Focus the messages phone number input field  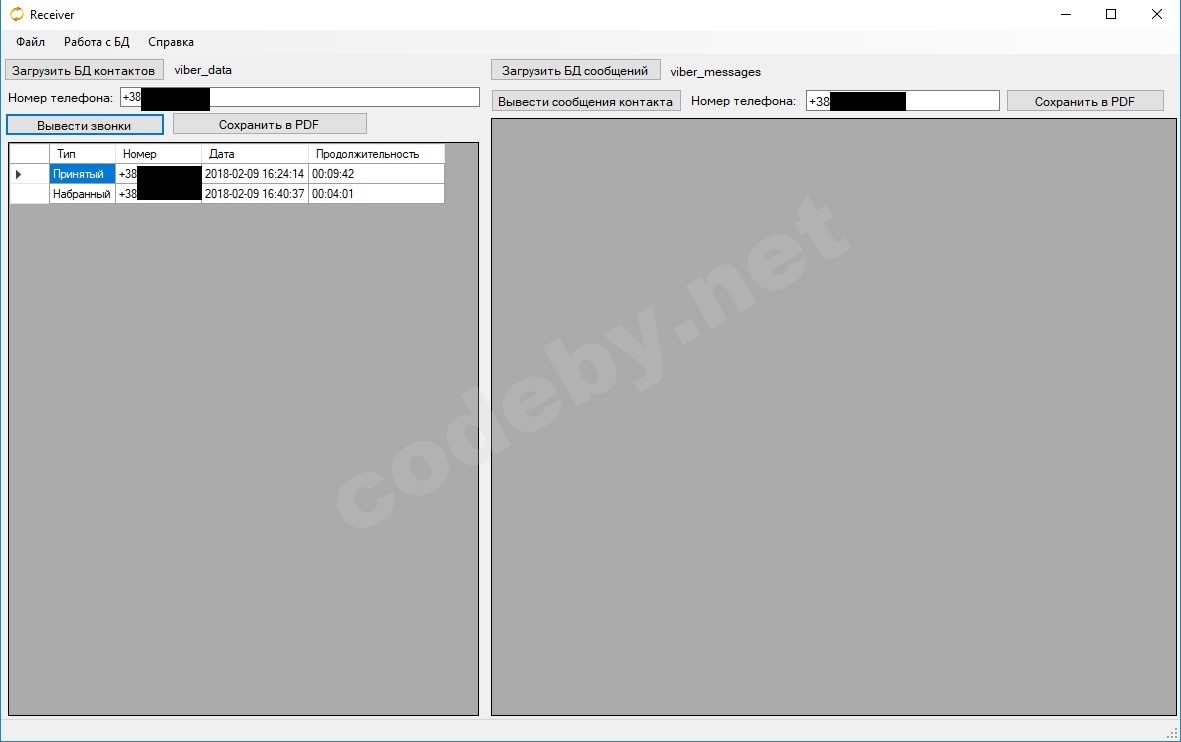(x=902, y=101)
